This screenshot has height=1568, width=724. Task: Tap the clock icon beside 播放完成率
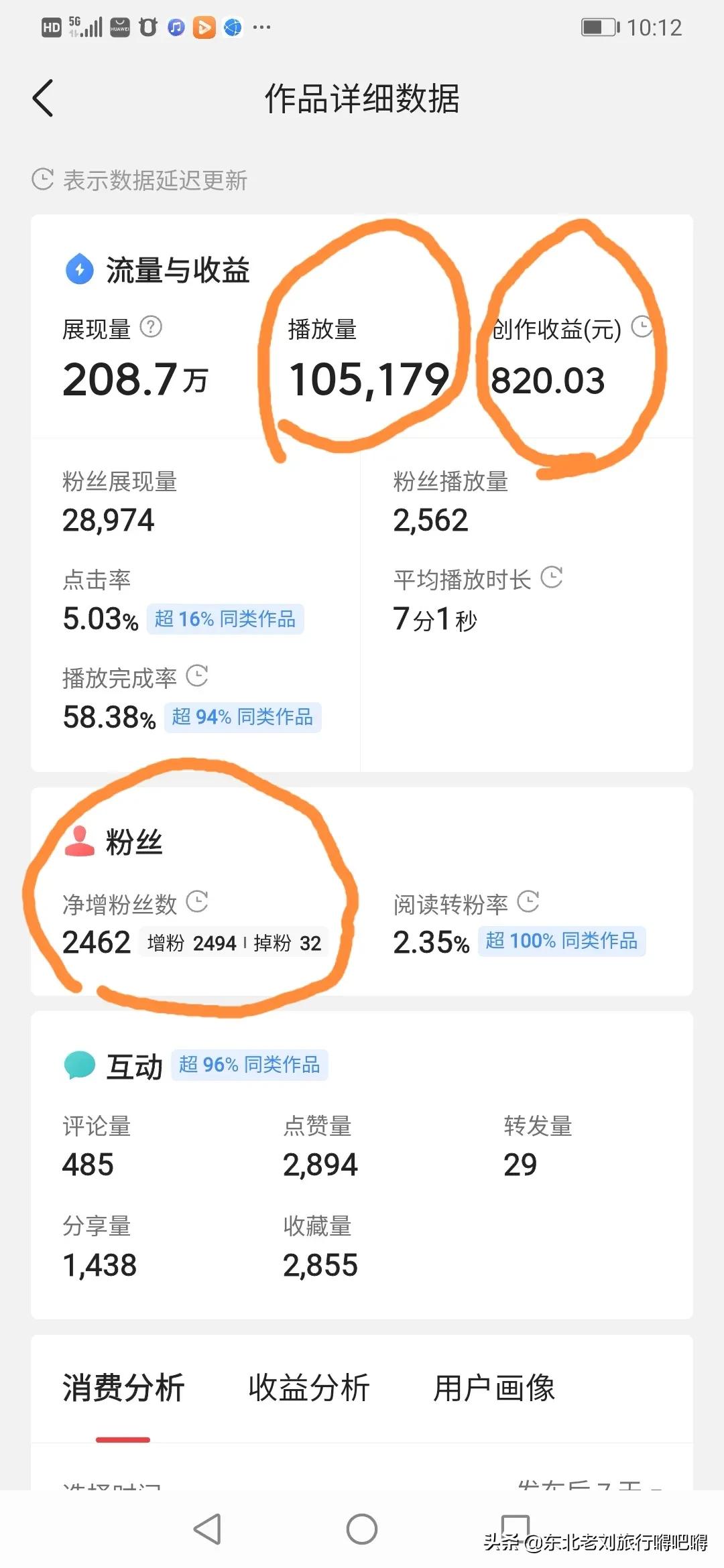(197, 675)
